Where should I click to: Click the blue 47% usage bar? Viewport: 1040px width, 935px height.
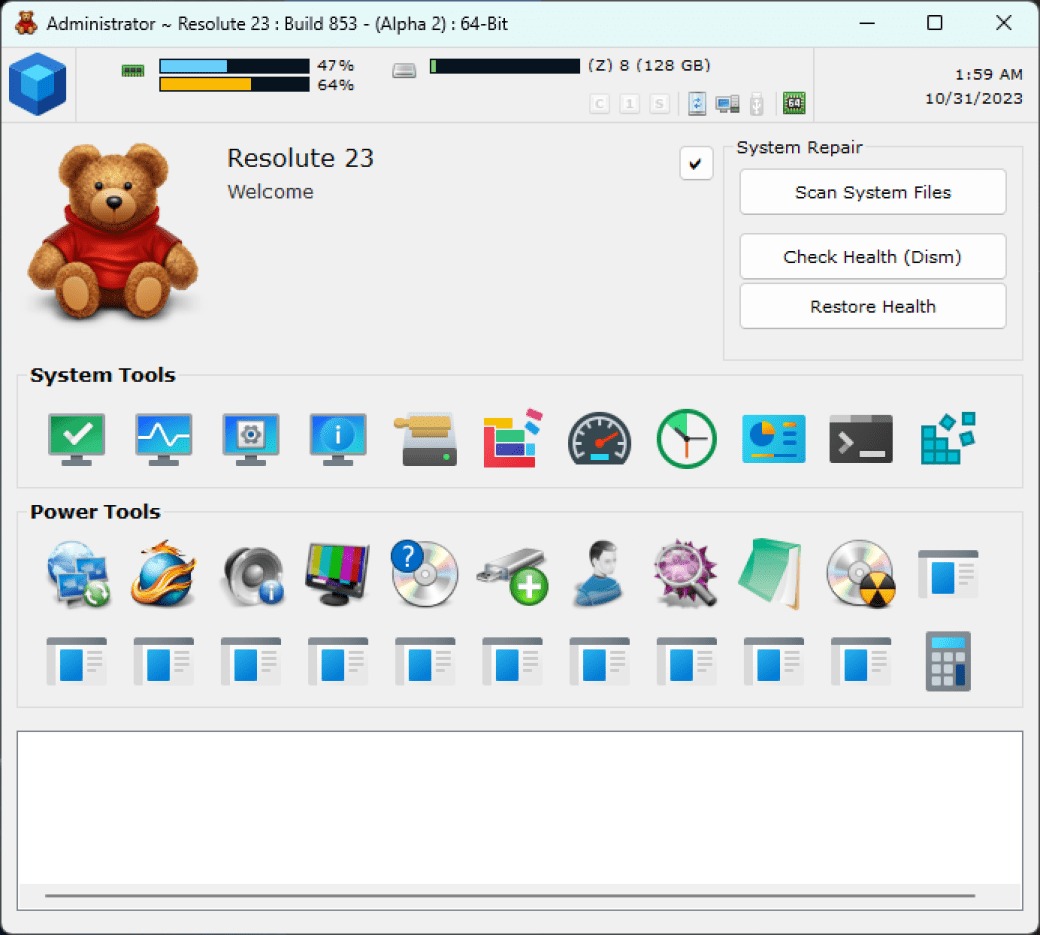pos(234,66)
